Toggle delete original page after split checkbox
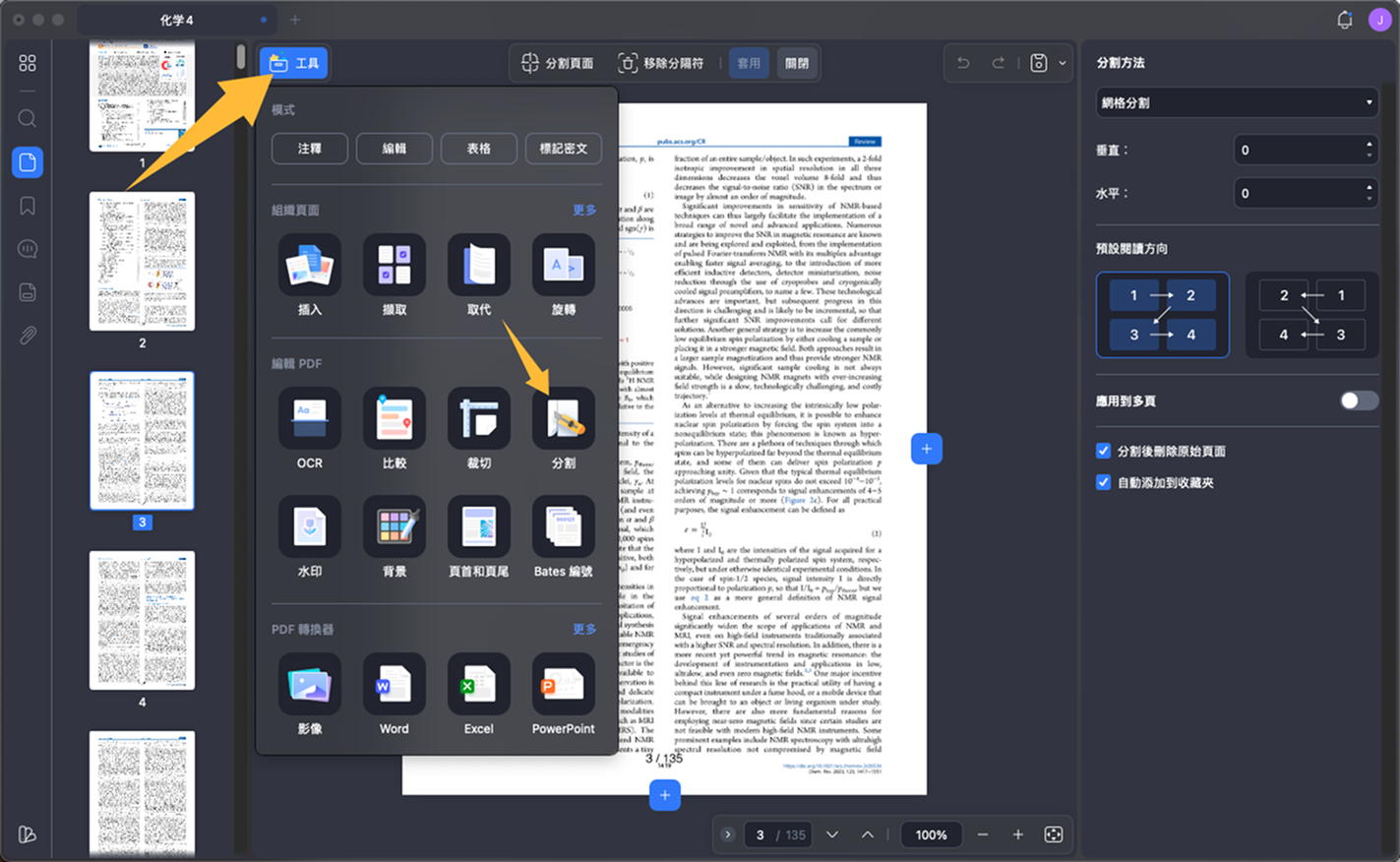This screenshot has width=1400, height=862. 1104,451
